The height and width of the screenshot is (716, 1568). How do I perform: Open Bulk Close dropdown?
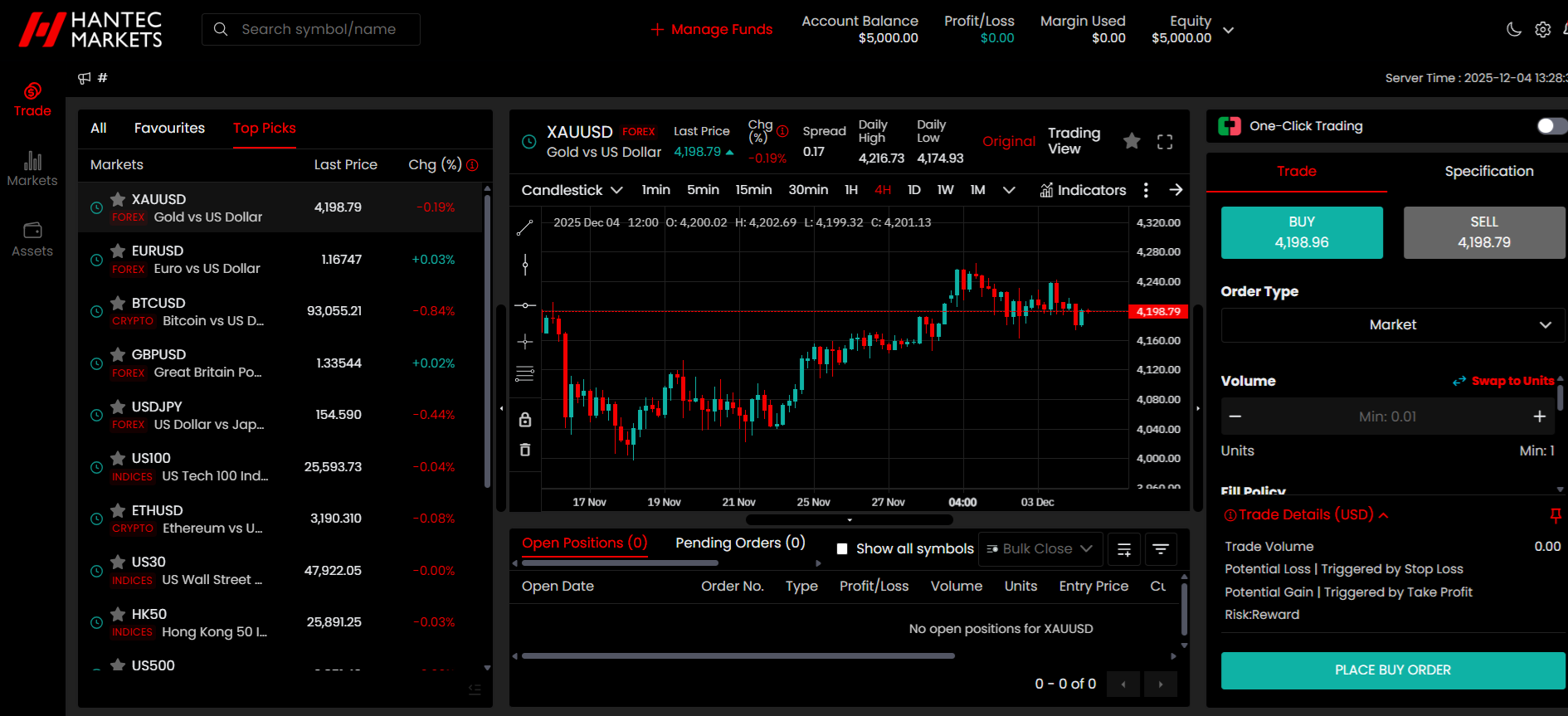click(1040, 549)
